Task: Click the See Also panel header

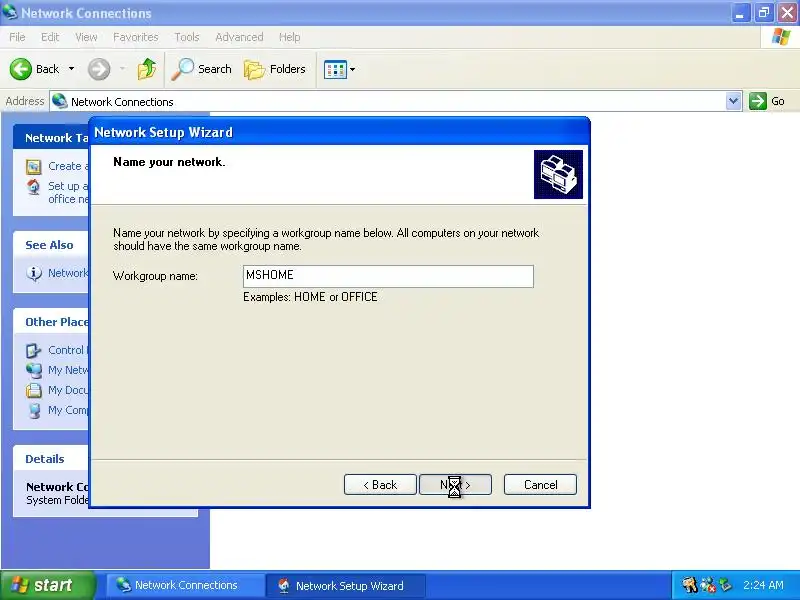Action: click(49, 245)
